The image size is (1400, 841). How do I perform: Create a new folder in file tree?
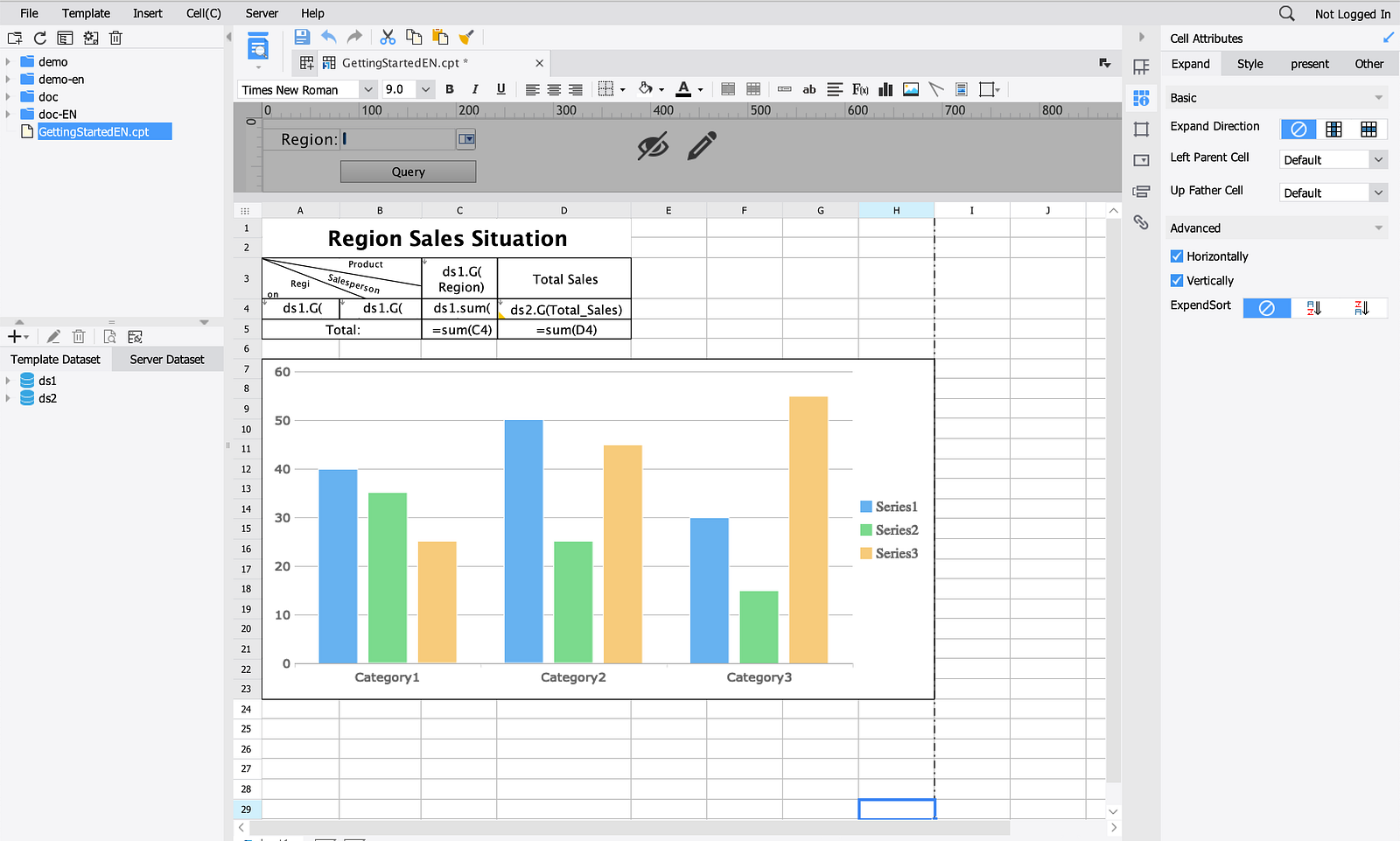point(15,38)
